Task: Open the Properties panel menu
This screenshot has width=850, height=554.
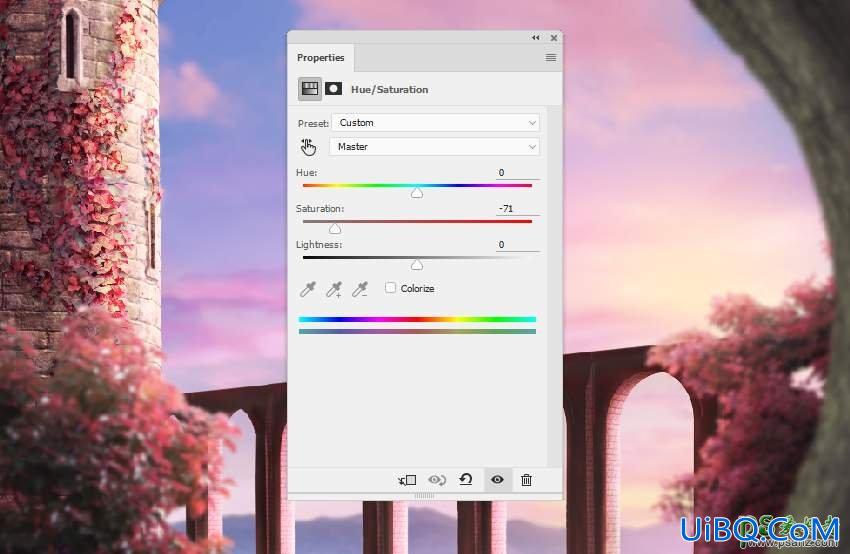Action: pyautogui.click(x=551, y=57)
